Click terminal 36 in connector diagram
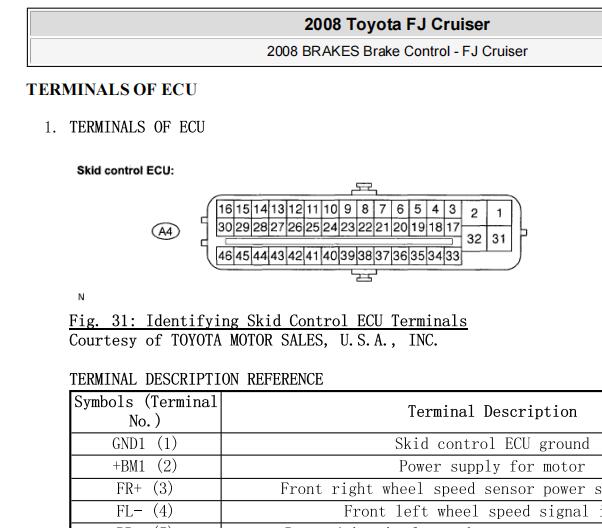 tap(400, 256)
